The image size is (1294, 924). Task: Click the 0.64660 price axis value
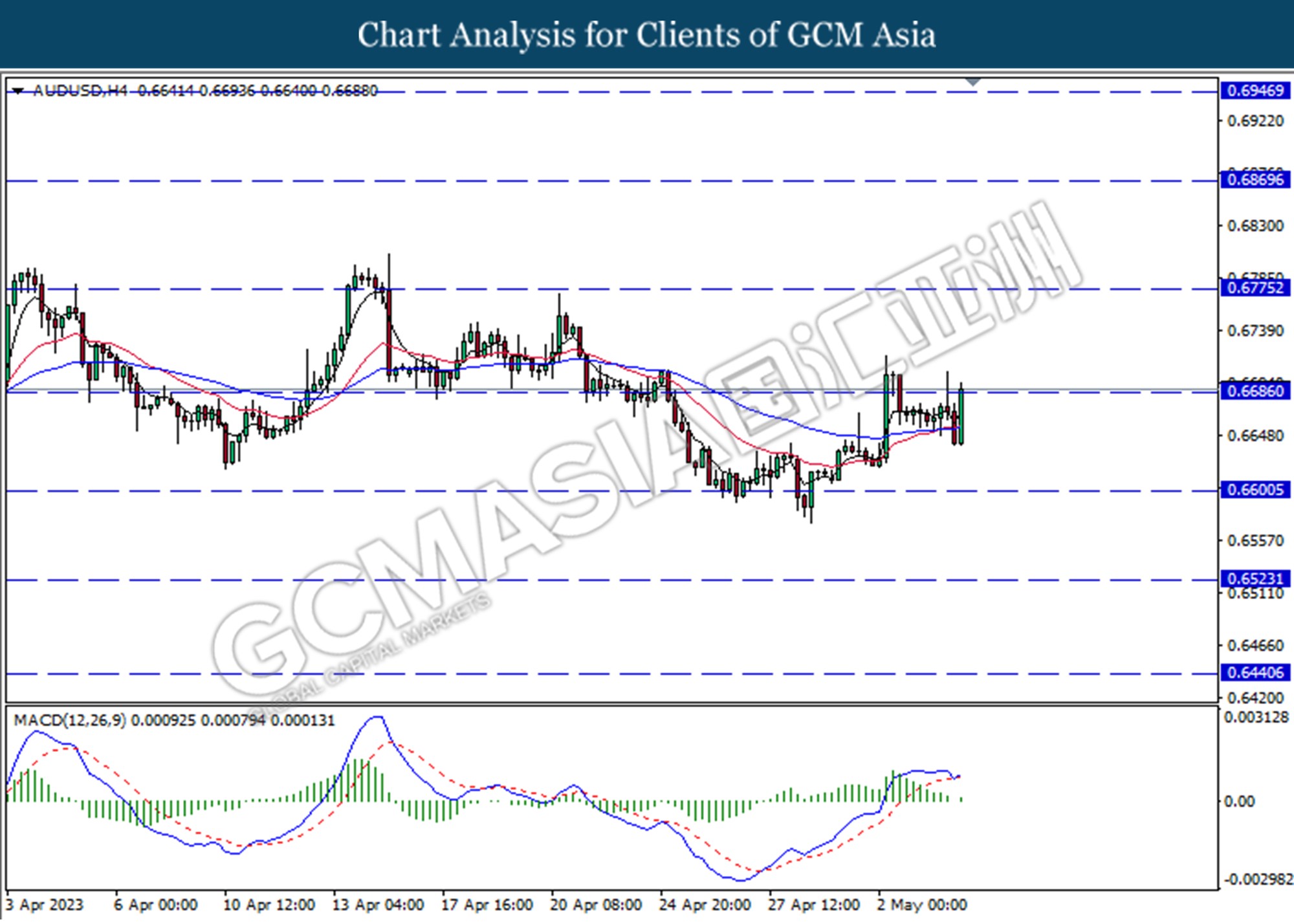pos(1255,645)
